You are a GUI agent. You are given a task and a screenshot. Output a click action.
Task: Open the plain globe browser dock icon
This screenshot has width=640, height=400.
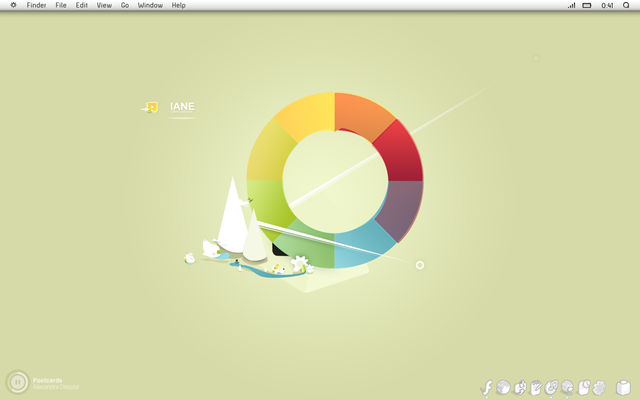click(503, 387)
